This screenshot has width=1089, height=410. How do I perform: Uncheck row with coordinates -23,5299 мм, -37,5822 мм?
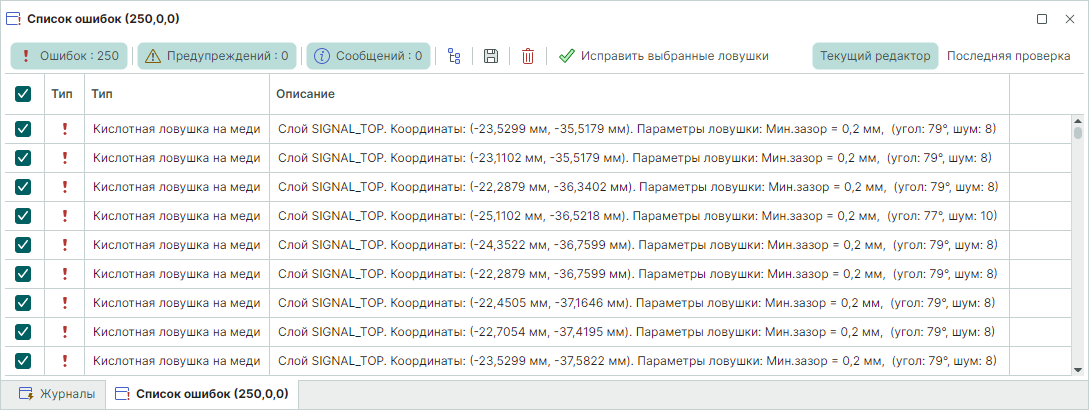[x=23, y=360]
